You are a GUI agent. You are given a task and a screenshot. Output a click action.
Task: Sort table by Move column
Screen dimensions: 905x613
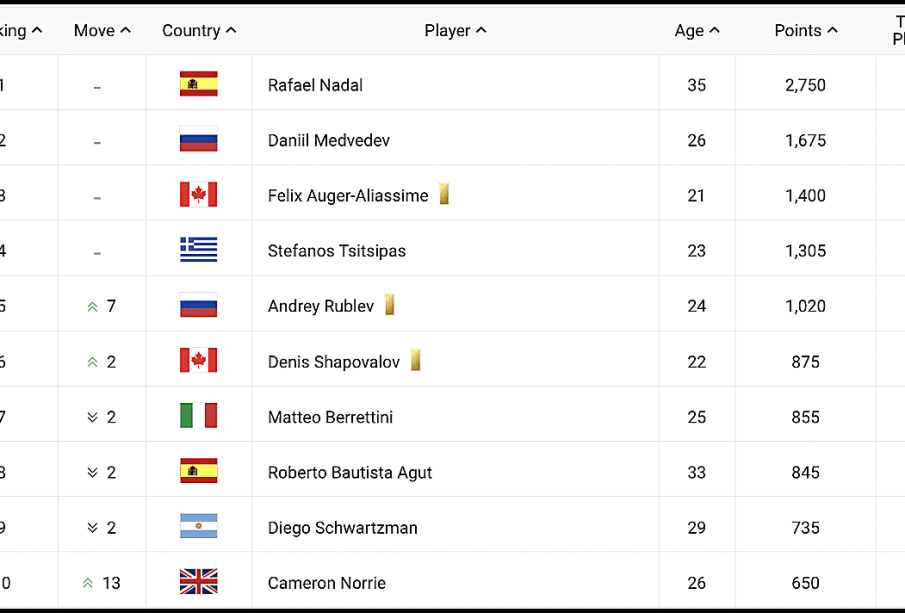102,31
